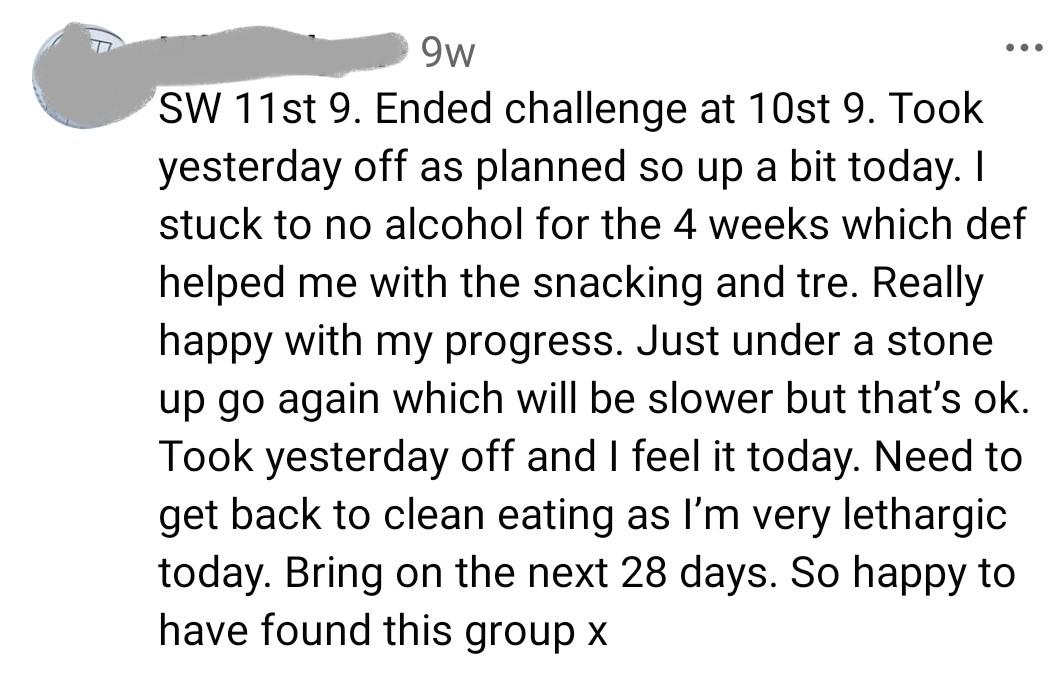Click 'Took yesterday off and I feel'
Viewport: 1061px width, 682px height.
point(428,457)
